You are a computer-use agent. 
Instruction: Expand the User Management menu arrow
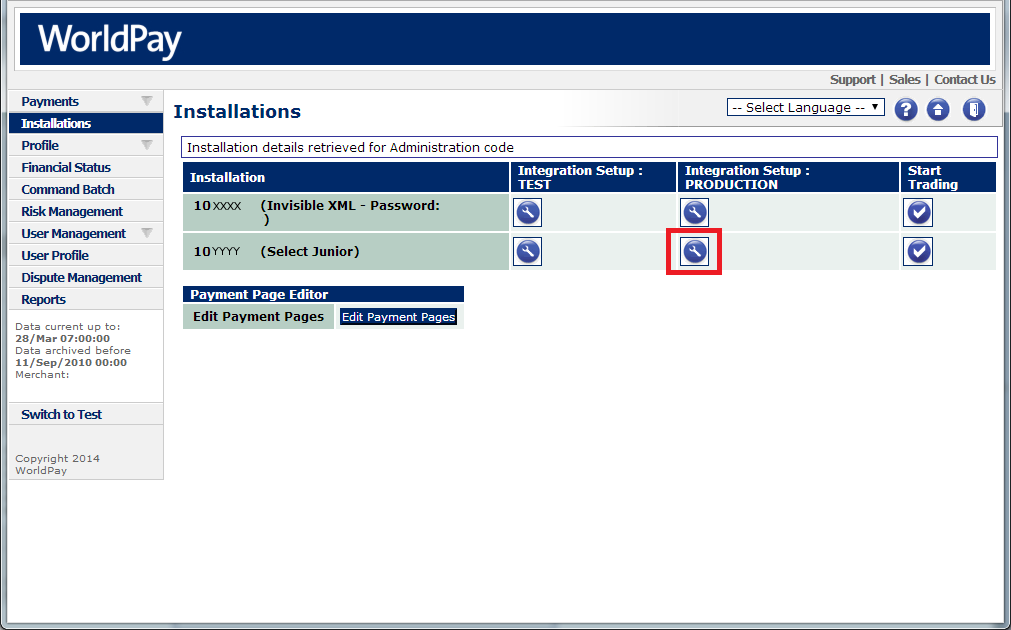point(147,233)
